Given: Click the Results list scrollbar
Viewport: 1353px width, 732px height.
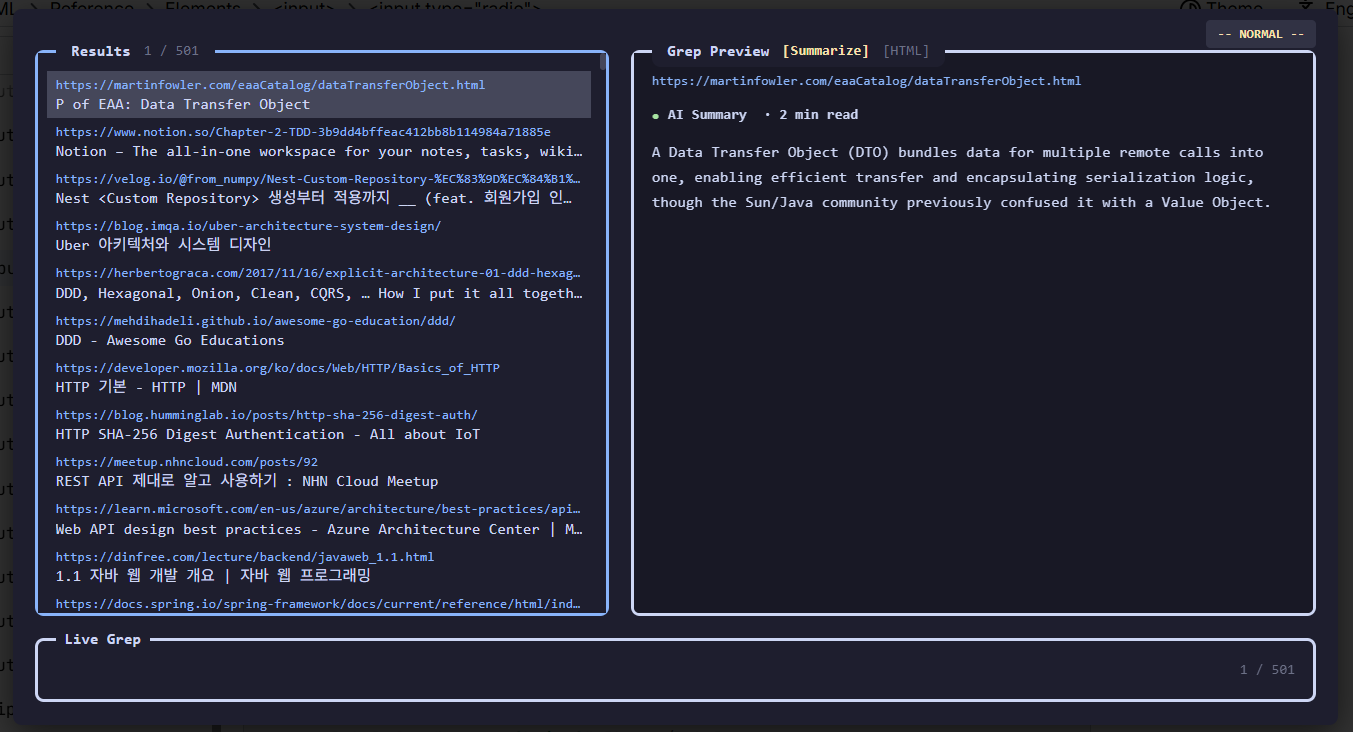Looking at the screenshot, I should 603,62.
